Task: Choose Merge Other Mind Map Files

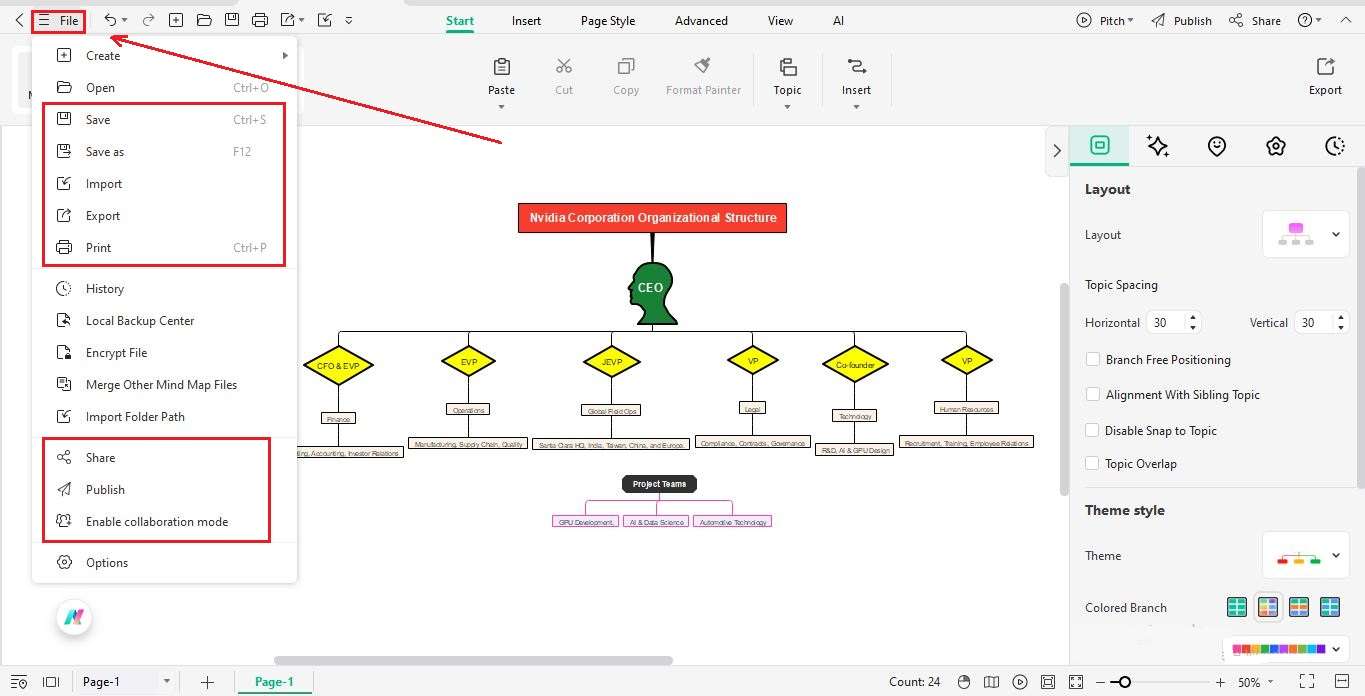Action: pyautogui.click(x=164, y=385)
